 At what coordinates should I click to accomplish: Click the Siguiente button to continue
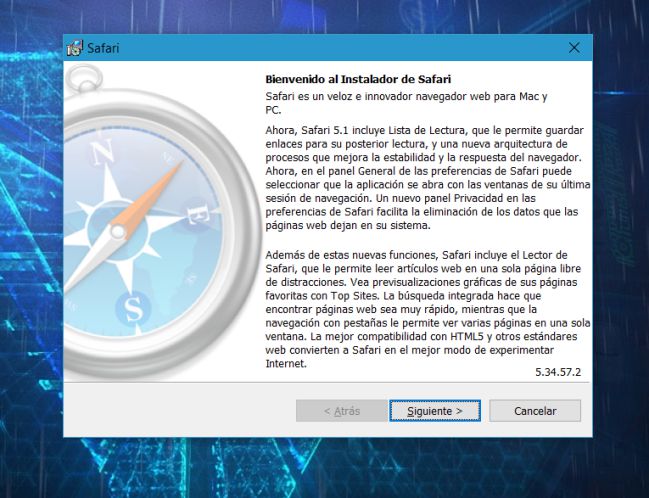(x=435, y=411)
